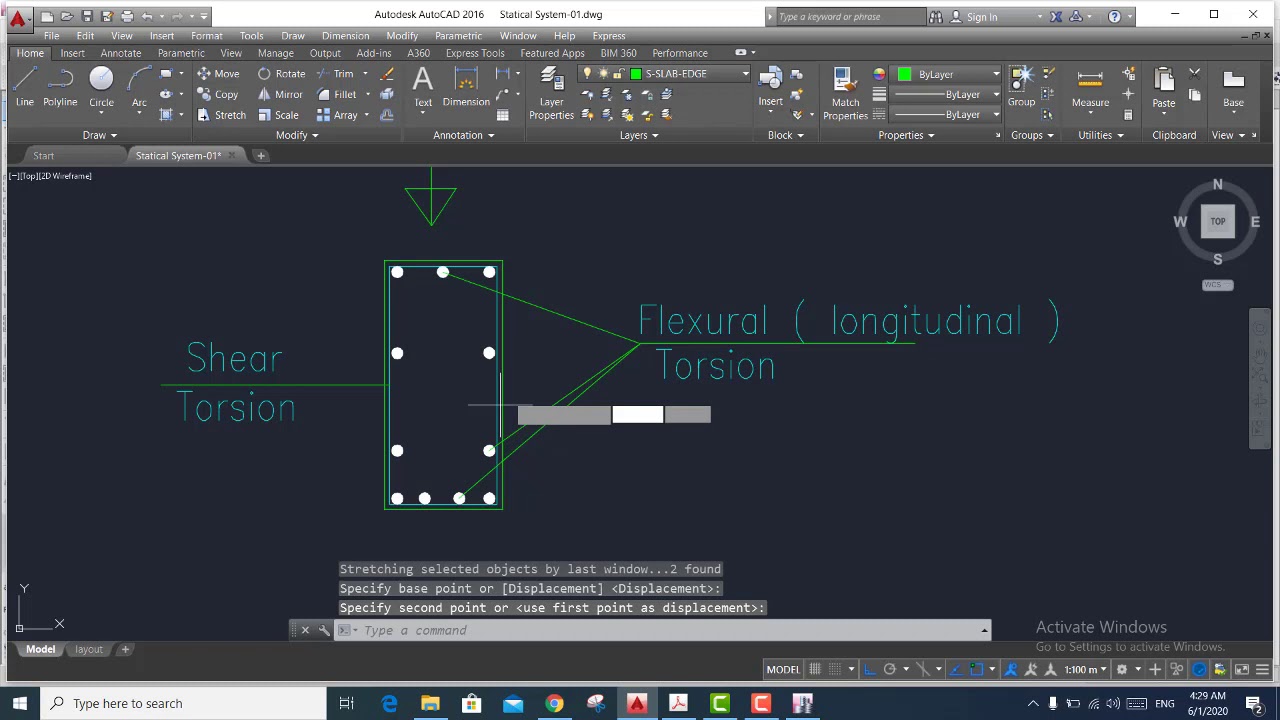The width and height of the screenshot is (1280, 720).
Task: Switch to the Express Tools ribbon tab
Action: pyautogui.click(x=475, y=53)
